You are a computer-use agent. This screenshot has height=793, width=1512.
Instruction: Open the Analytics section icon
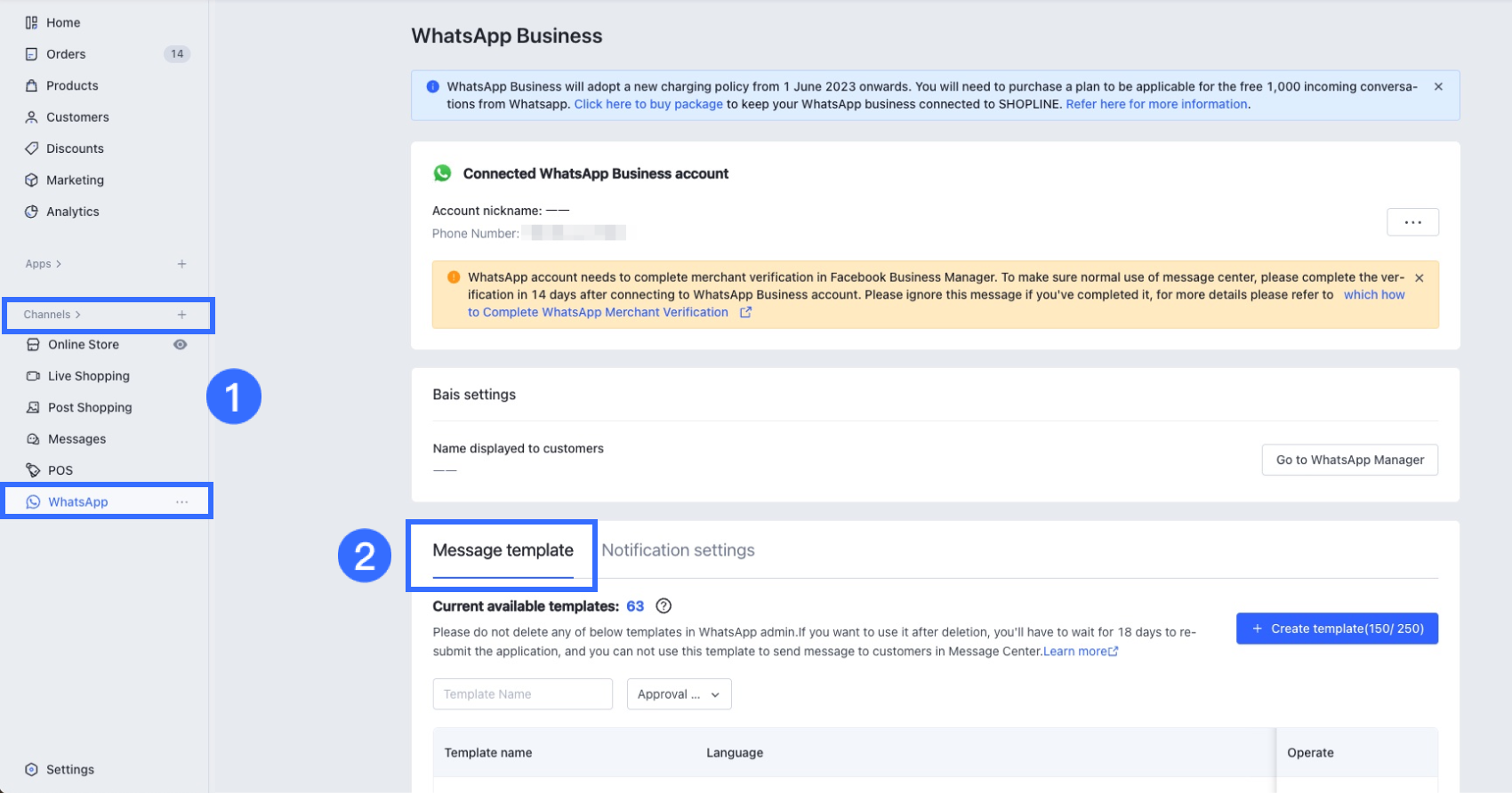[x=32, y=212]
